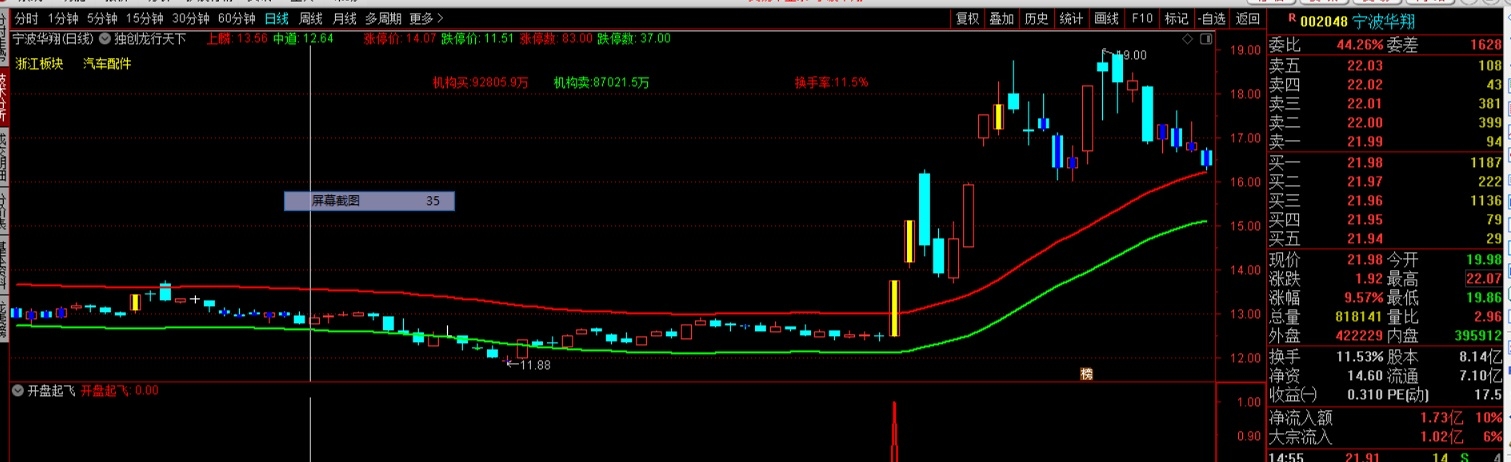Click the 榜 marker icon on chart
This screenshot has height=462, width=1511.
point(1086,374)
